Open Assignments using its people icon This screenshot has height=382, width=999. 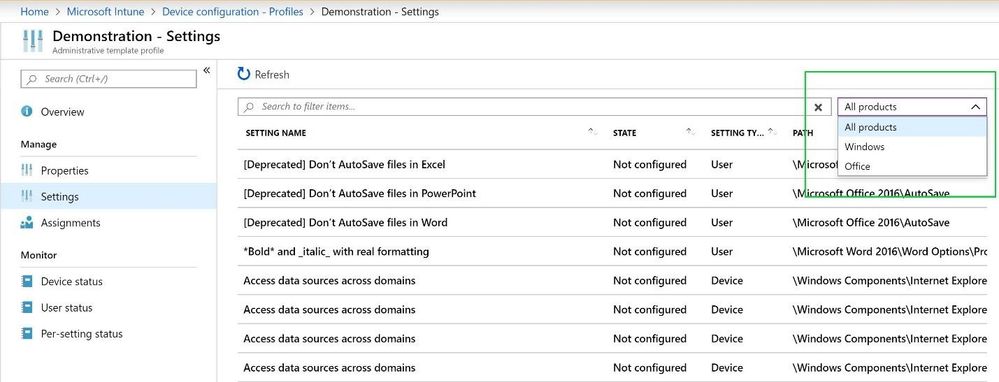click(x=27, y=223)
